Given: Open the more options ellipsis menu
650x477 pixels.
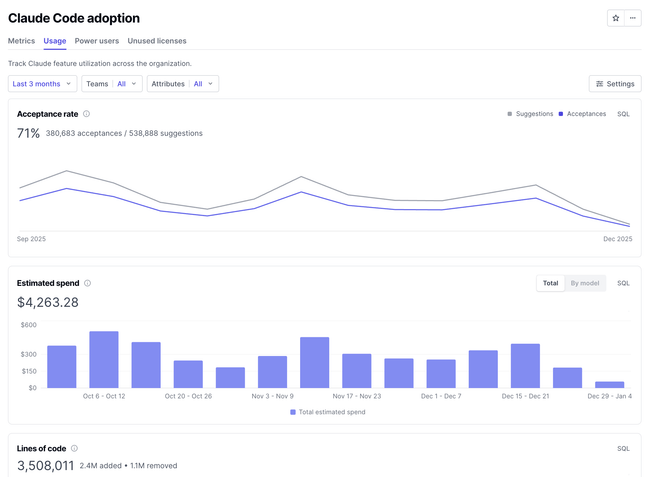Looking at the screenshot, I should coord(633,18).
